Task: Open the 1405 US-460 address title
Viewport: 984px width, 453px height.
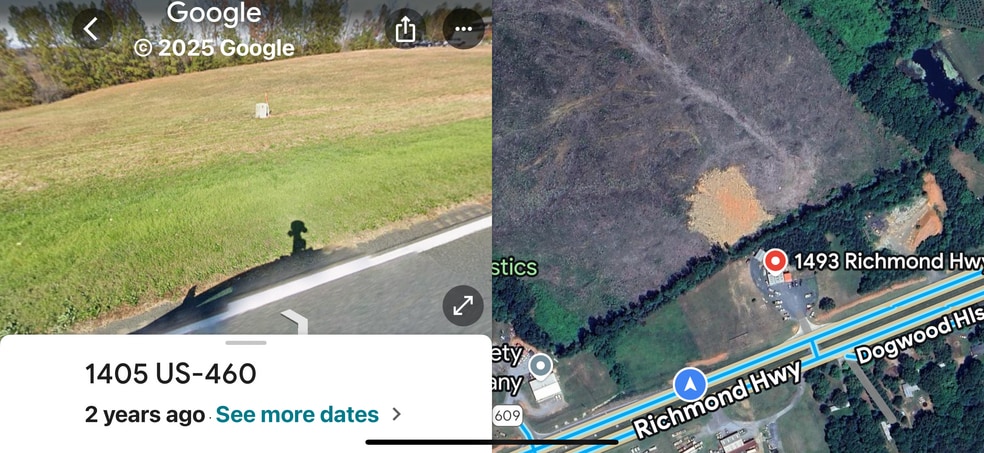Action: tap(171, 374)
